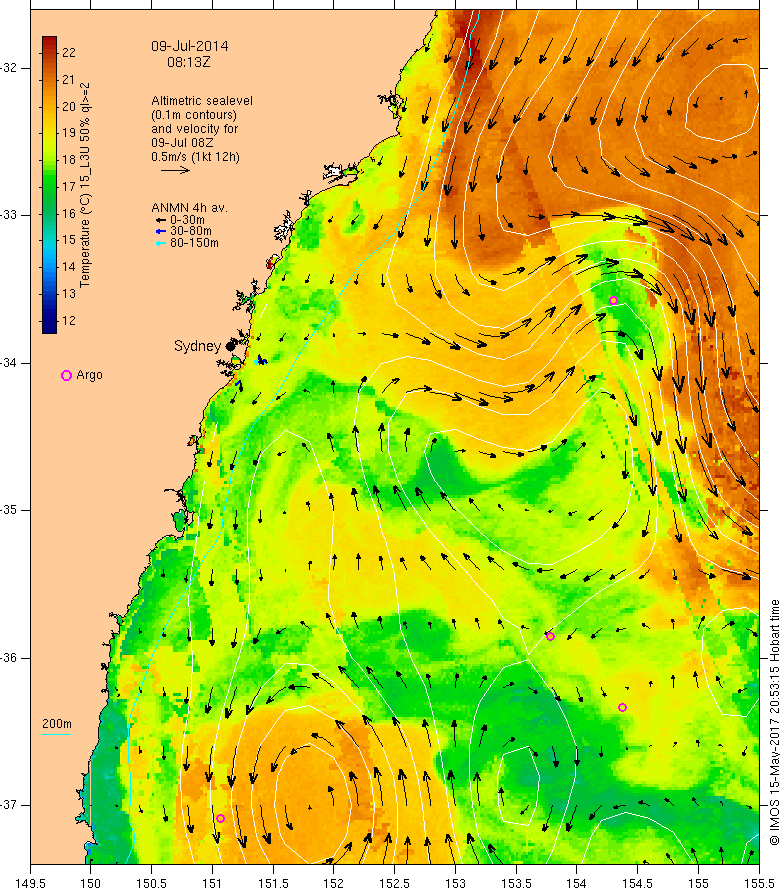
Task: Click the 200m label text
Action: [x=57, y=724]
